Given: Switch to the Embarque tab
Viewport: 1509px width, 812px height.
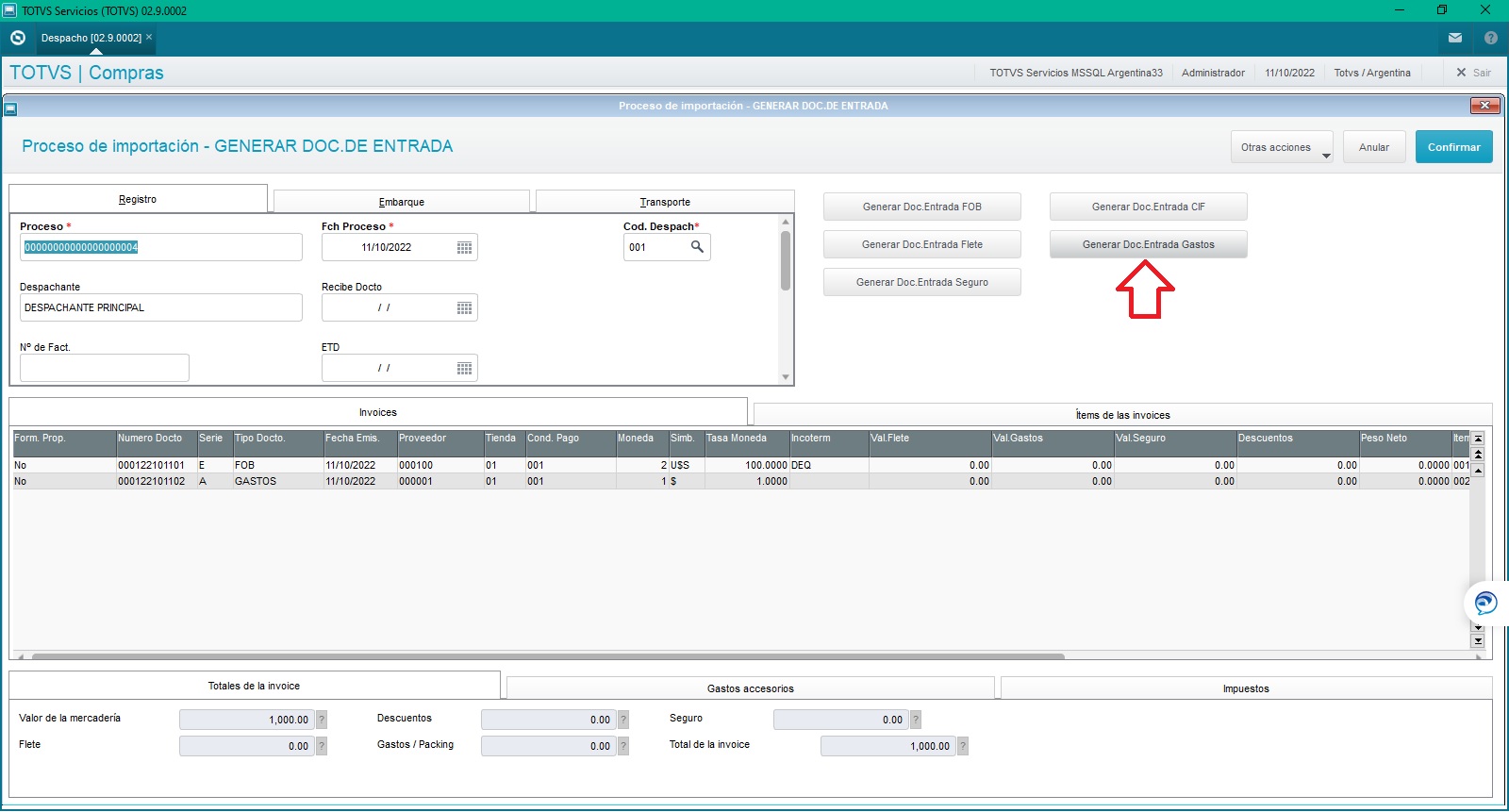Looking at the screenshot, I should (x=401, y=202).
